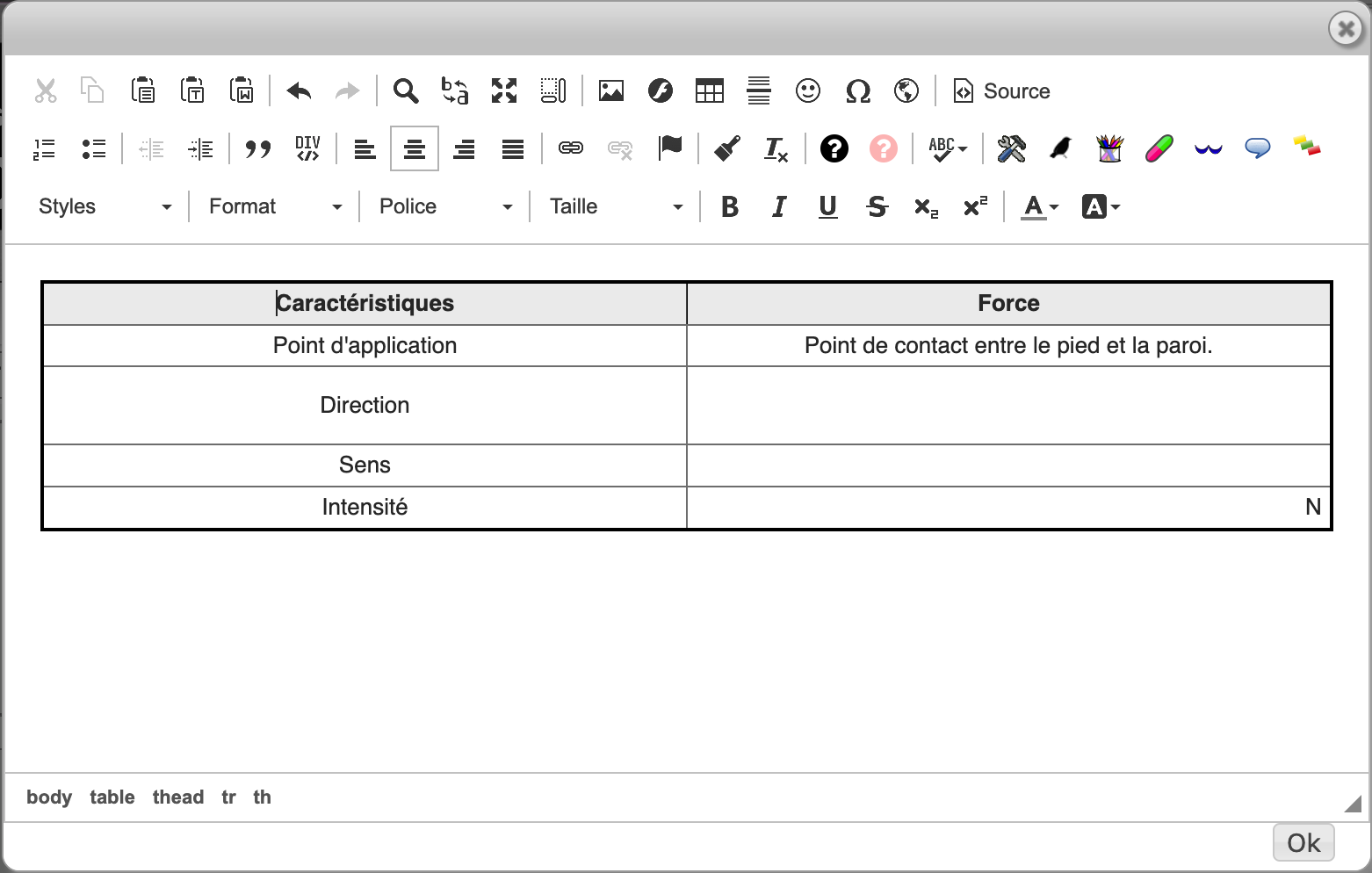1372x873 pixels.
Task: Click the Link chain icon
Action: coord(571,148)
